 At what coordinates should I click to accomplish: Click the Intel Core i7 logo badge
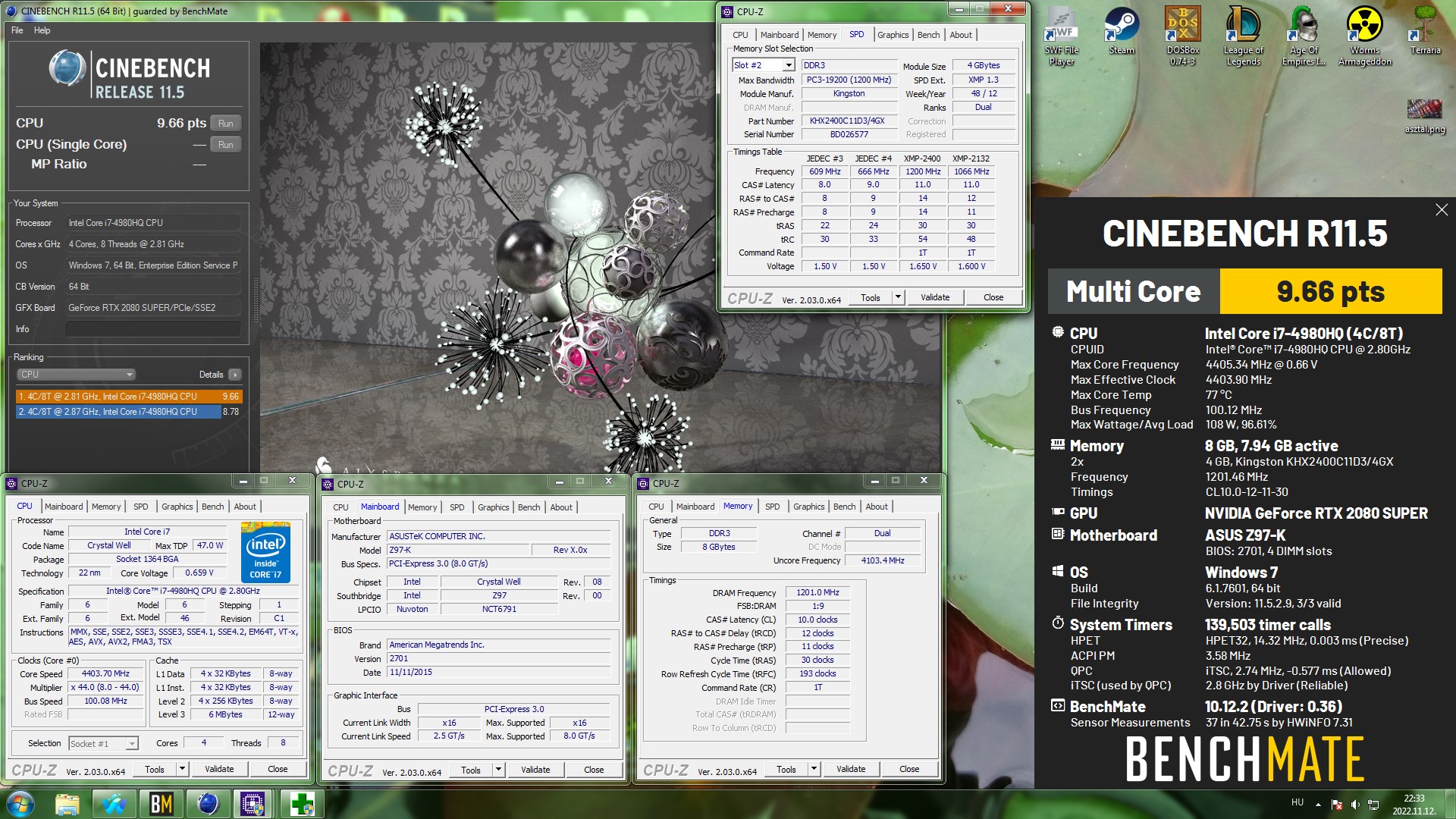click(265, 552)
